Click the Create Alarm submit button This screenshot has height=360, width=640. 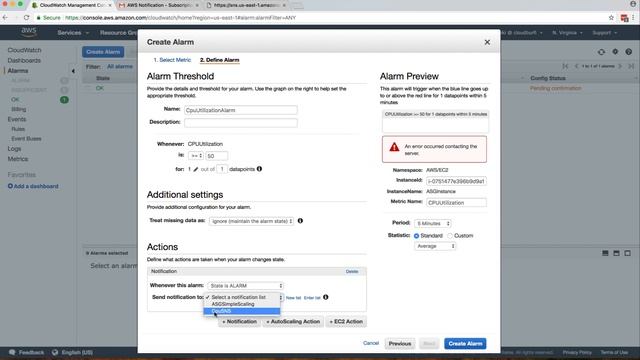[x=465, y=344]
